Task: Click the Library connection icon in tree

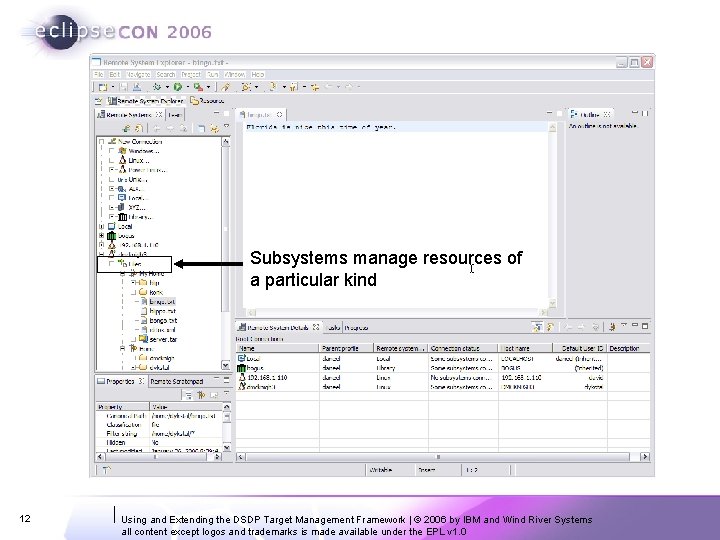Action: (122, 217)
